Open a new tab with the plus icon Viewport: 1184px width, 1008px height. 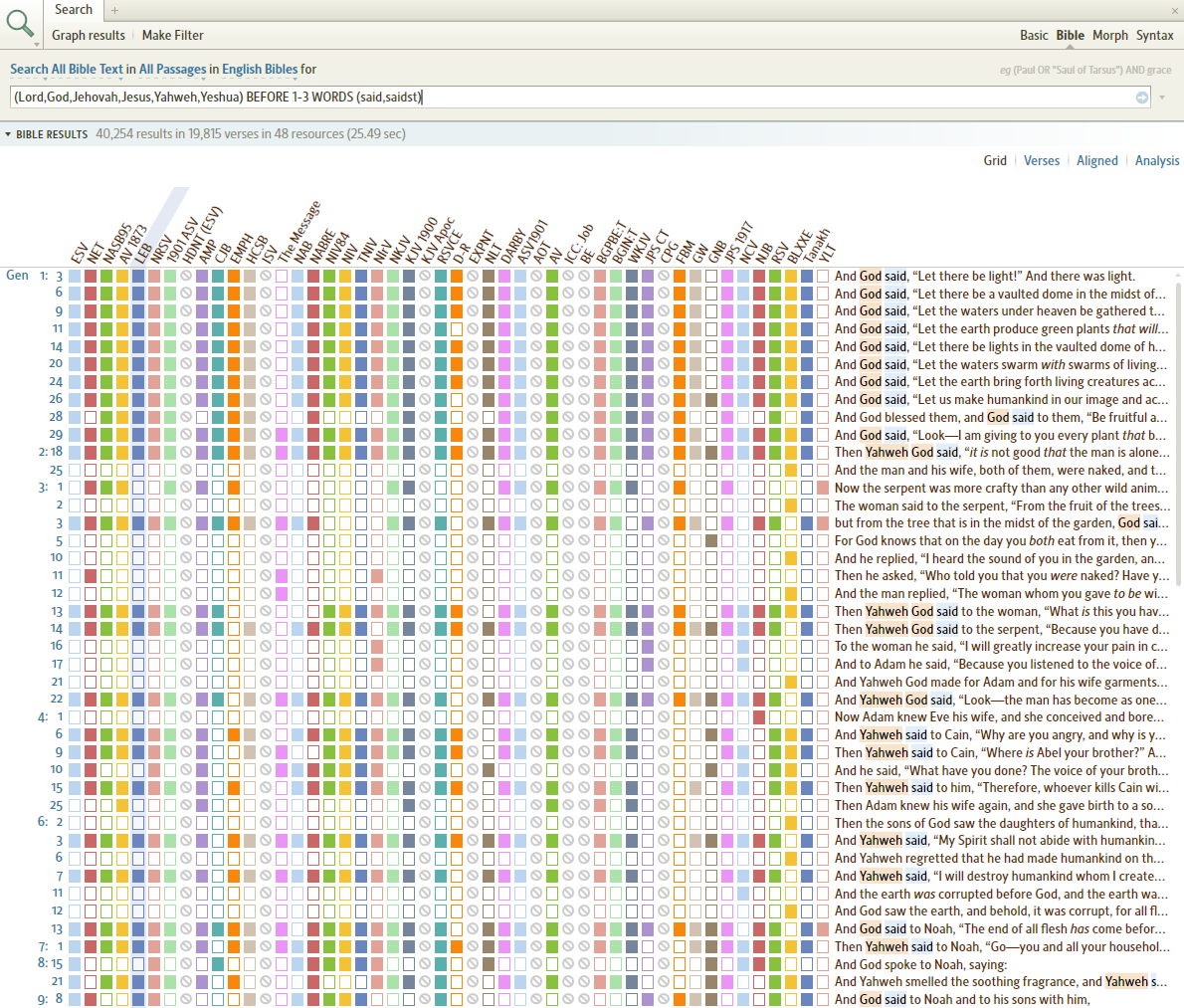pos(114,11)
